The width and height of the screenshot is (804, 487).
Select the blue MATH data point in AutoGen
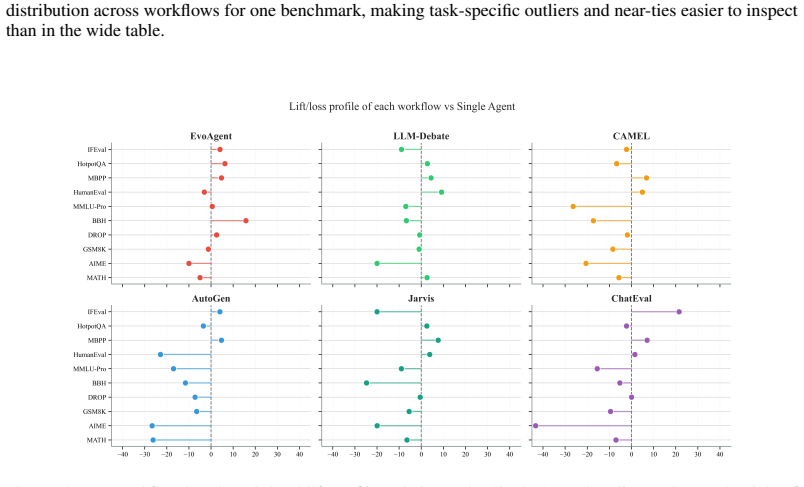[x=153, y=440]
